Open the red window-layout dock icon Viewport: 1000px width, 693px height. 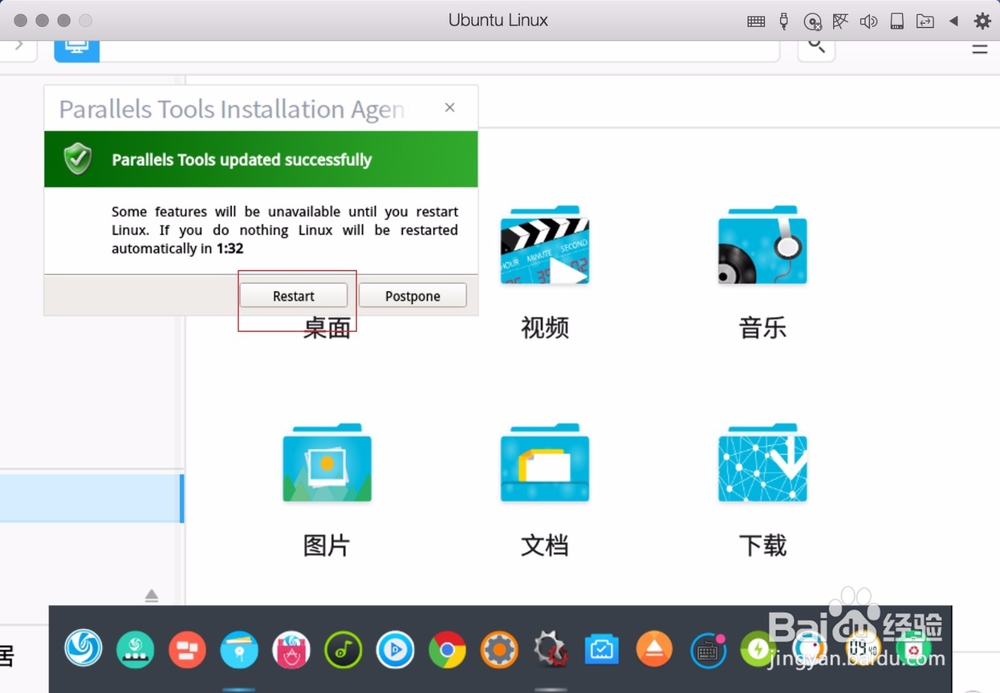(x=187, y=650)
